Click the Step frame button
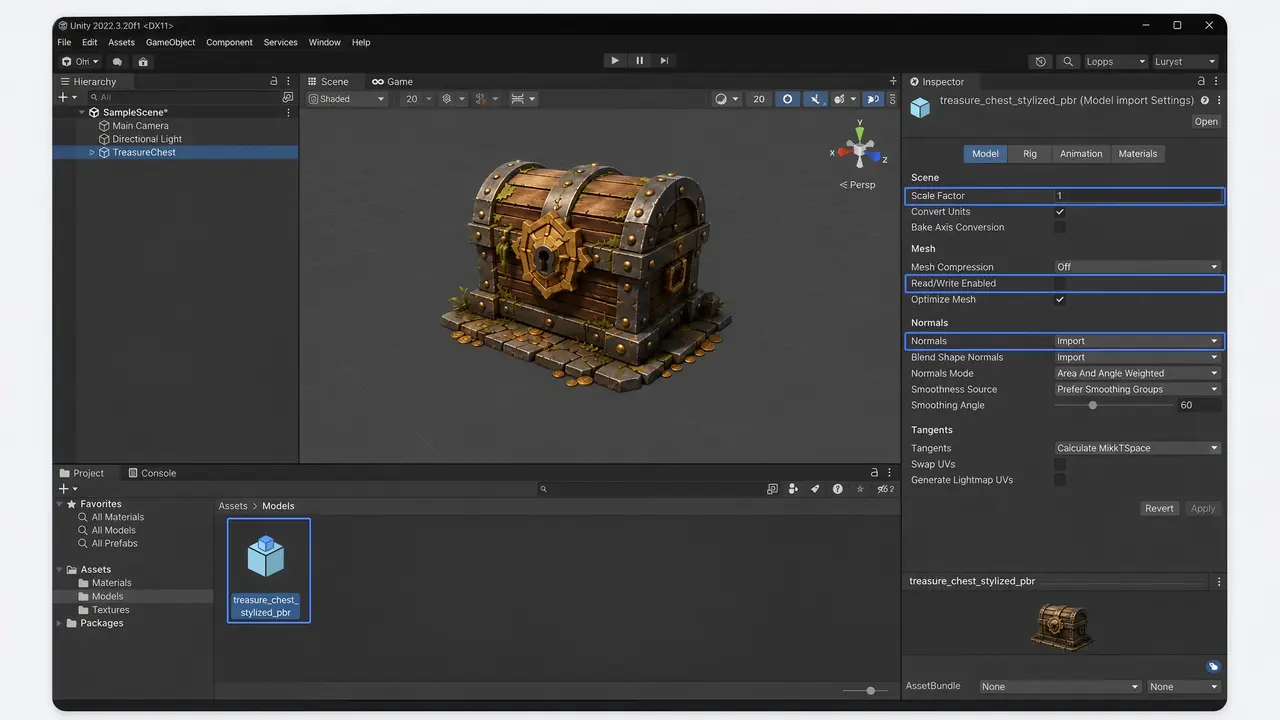Viewport: 1280px width, 720px height. [x=664, y=61]
